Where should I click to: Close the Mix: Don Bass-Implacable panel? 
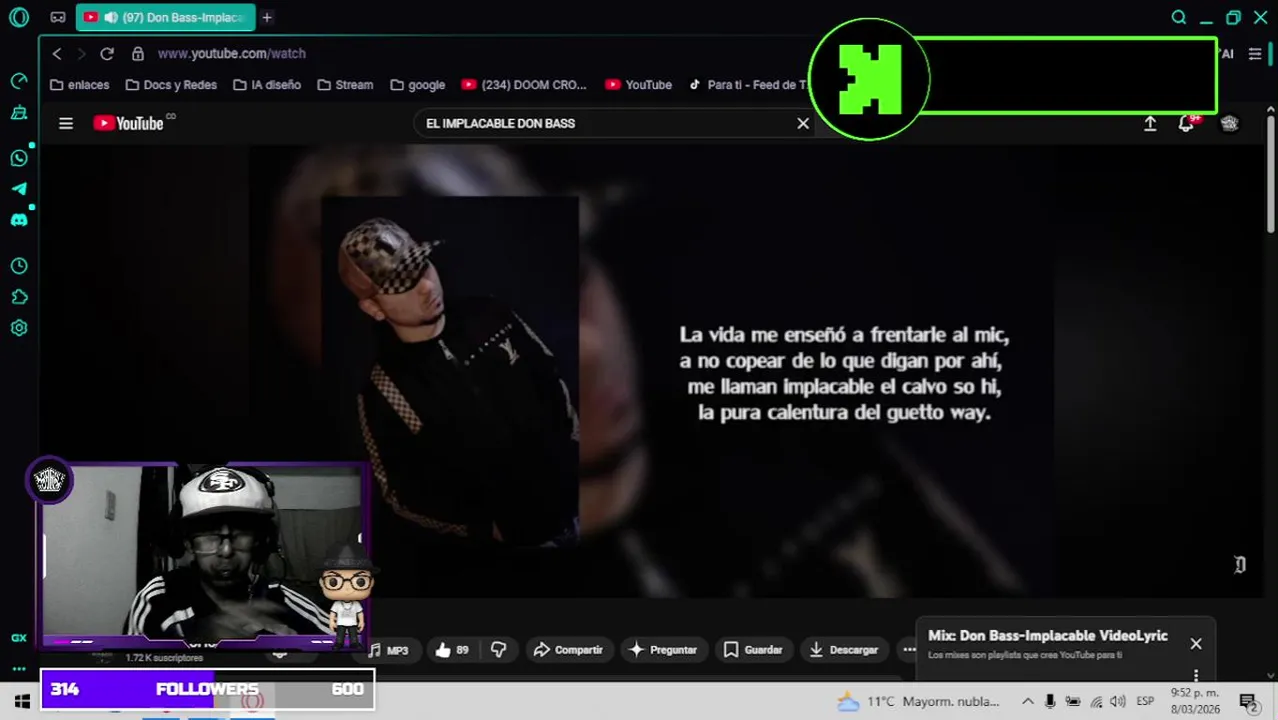[1196, 644]
